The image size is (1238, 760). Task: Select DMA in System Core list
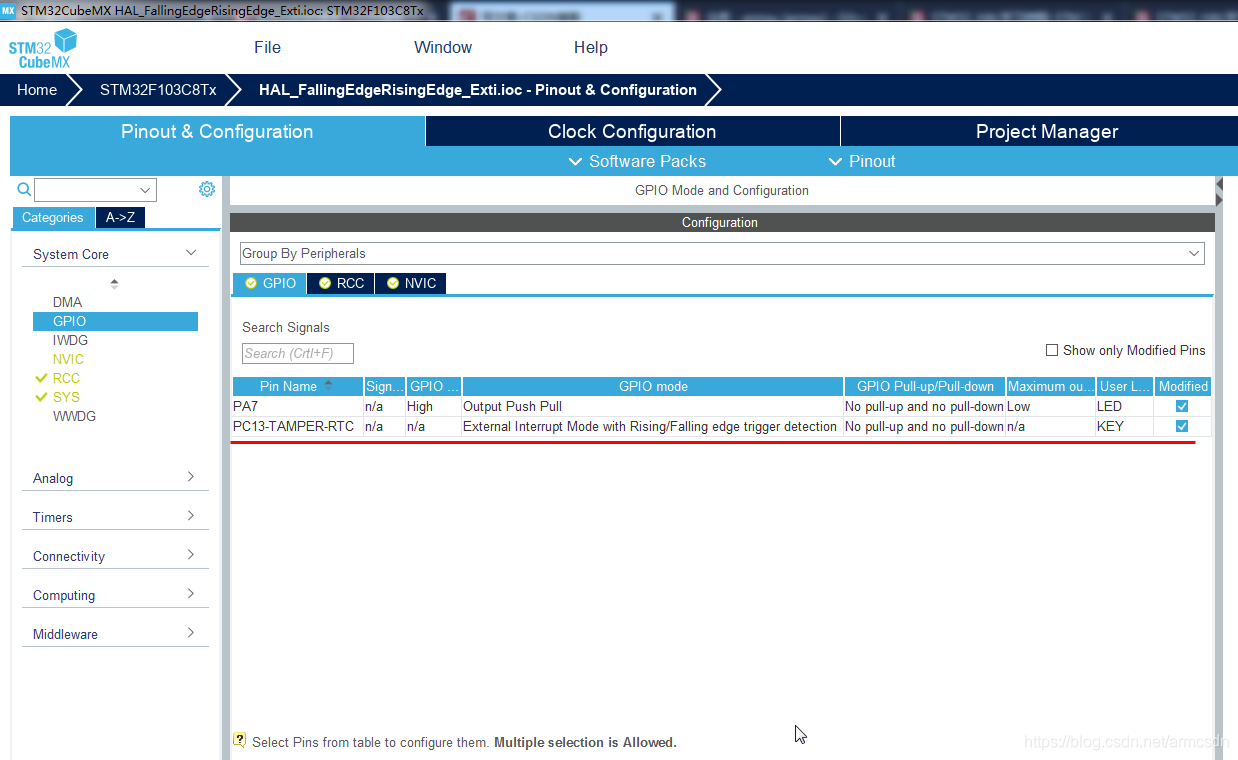point(68,302)
